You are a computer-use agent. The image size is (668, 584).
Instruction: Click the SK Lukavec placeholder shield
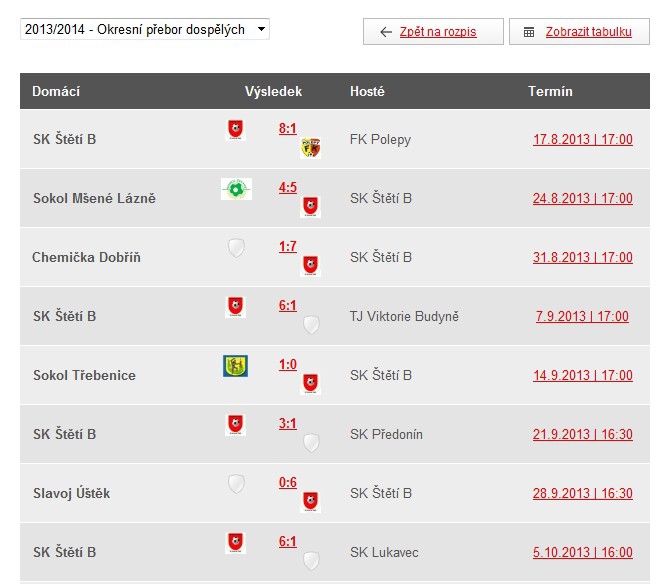(x=311, y=561)
